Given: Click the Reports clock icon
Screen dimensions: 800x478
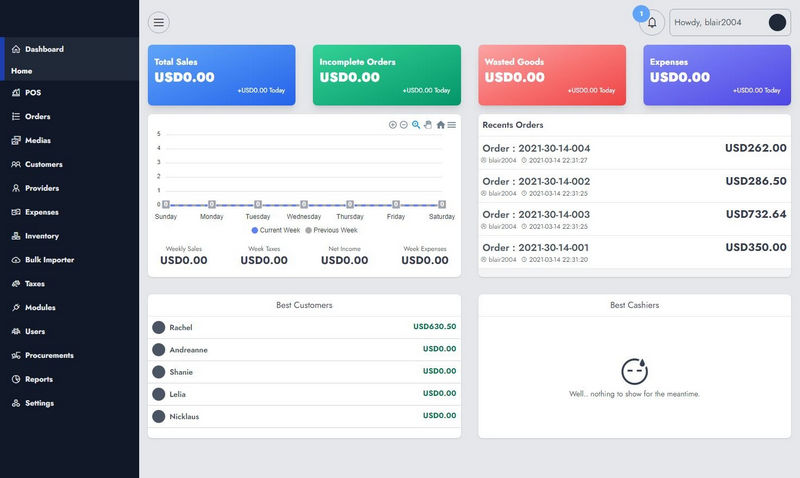Looking at the screenshot, I should point(16,379).
